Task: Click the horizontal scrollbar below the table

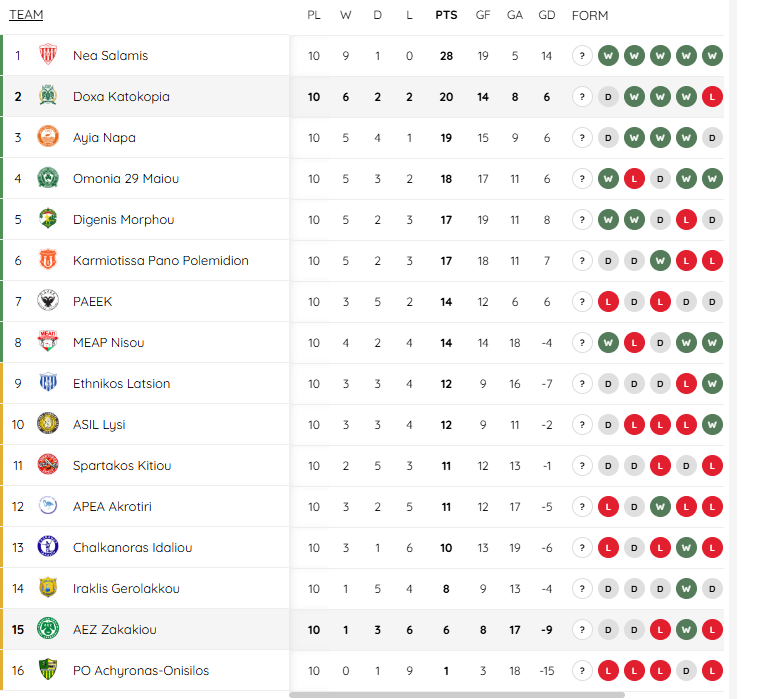Action: (x=457, y=694)
